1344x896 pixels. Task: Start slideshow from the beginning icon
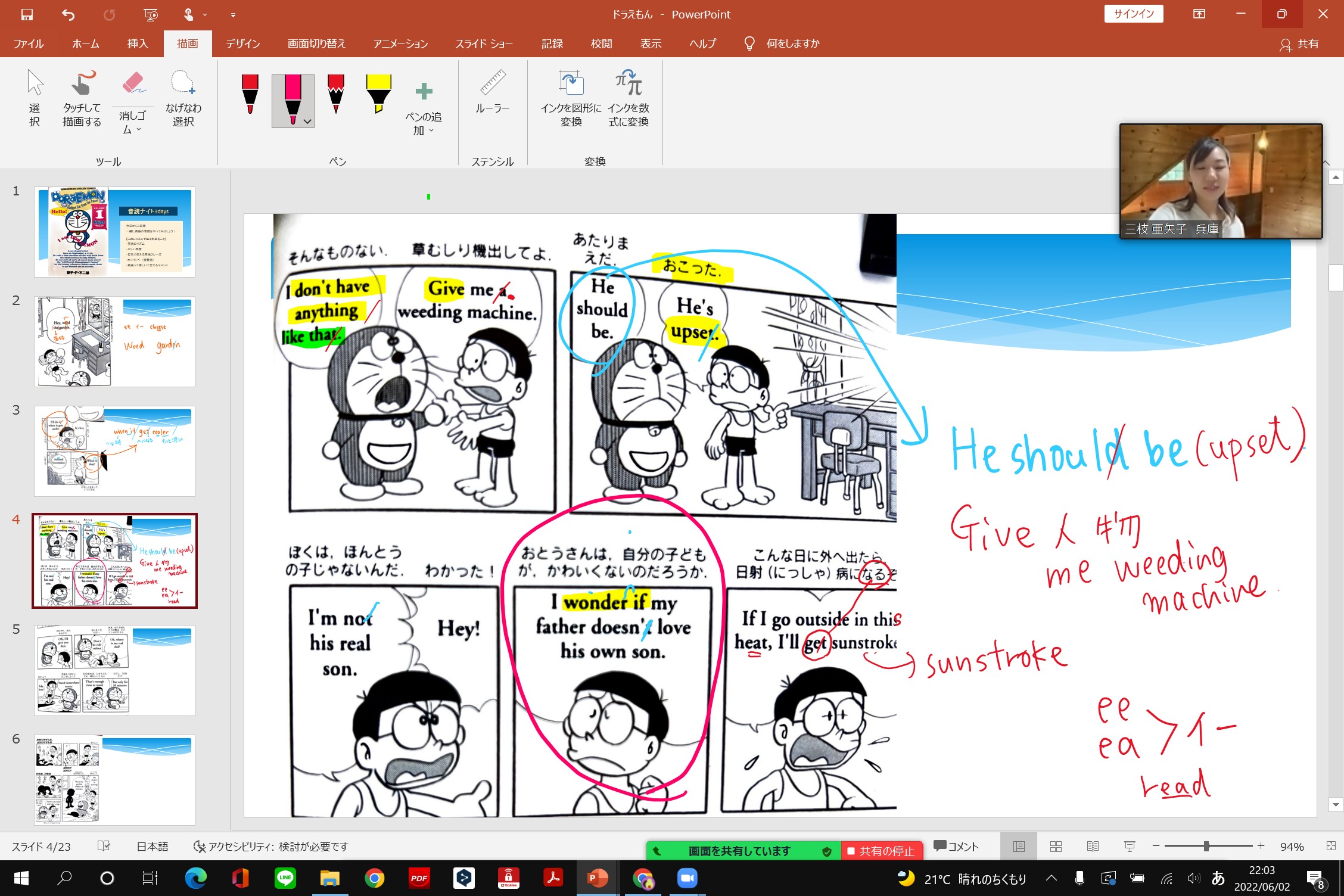tap(151, 14)
